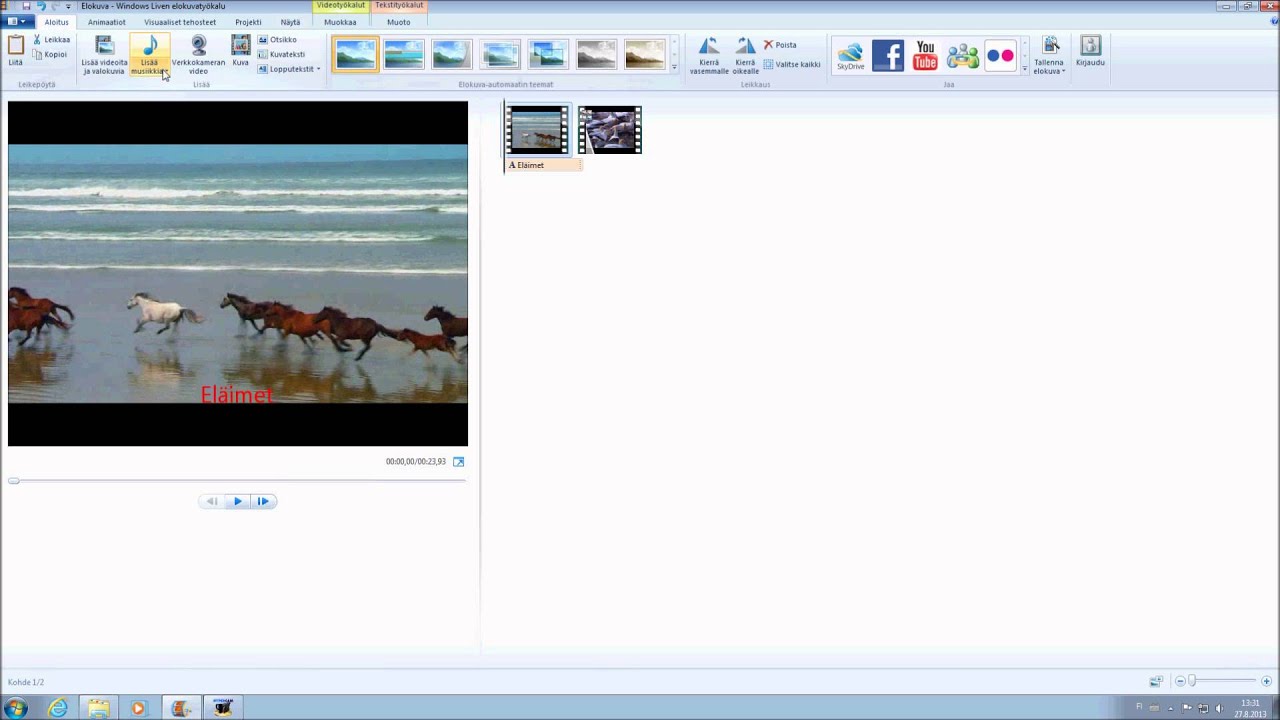The height and width of the screenshot is (720, 1280).
Task: Open Quick Access Toolbar customize arrow
Action: 68,6
